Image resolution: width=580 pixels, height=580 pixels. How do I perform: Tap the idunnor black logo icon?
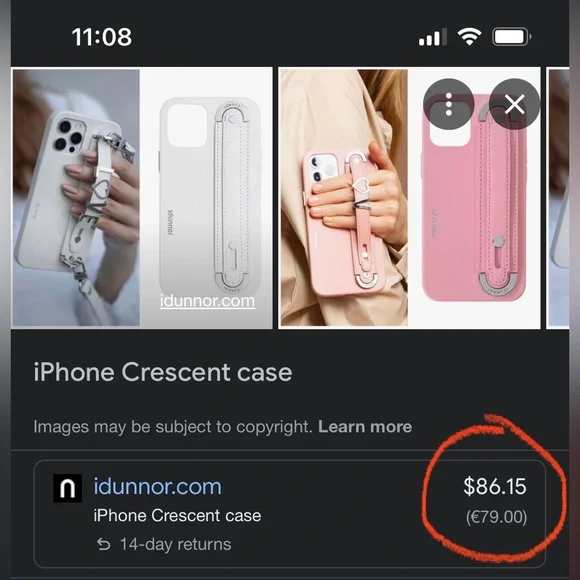[68, 488]
